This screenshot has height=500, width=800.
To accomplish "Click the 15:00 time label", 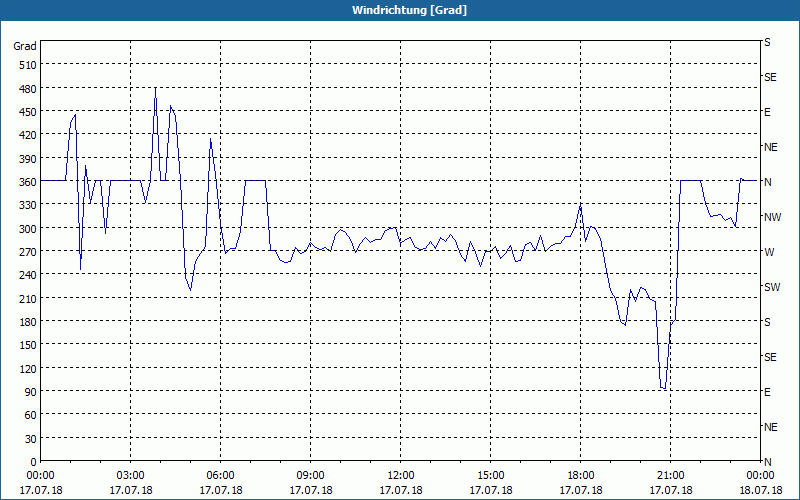I will [x=491, y=476].
